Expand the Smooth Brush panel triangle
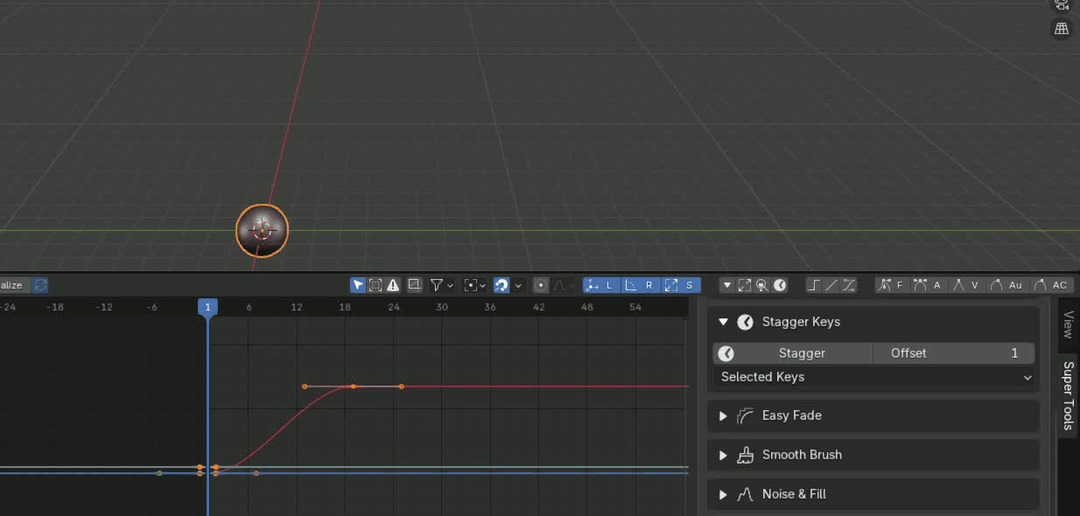This screenshot has width=1080, height=516. pos(723,455)
